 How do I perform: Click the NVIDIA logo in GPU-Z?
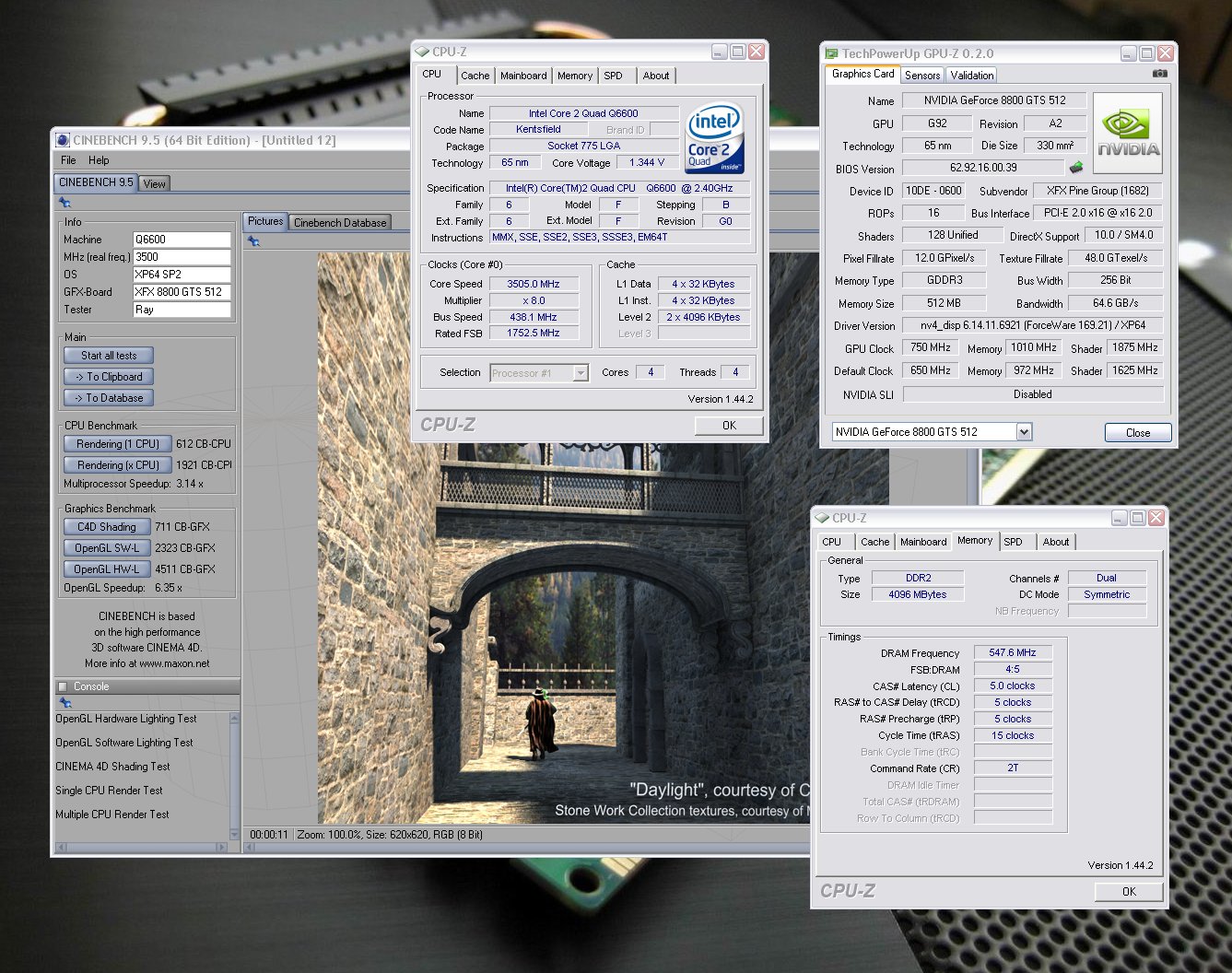1127,133
